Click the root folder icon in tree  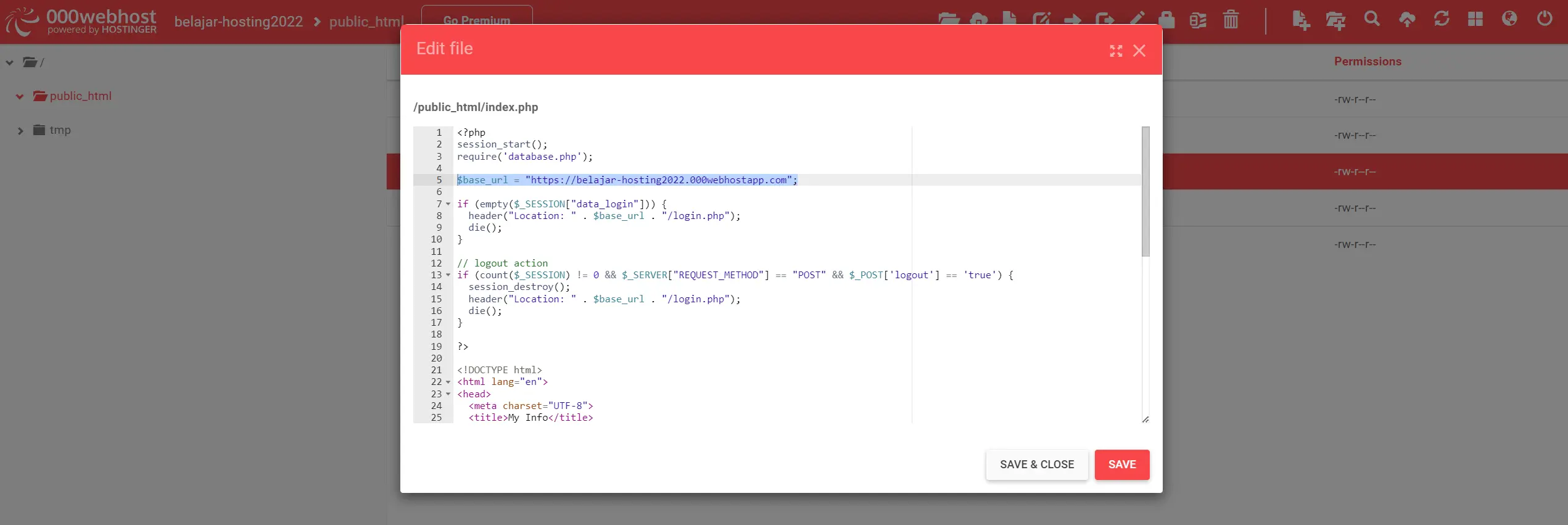point(30,62)
